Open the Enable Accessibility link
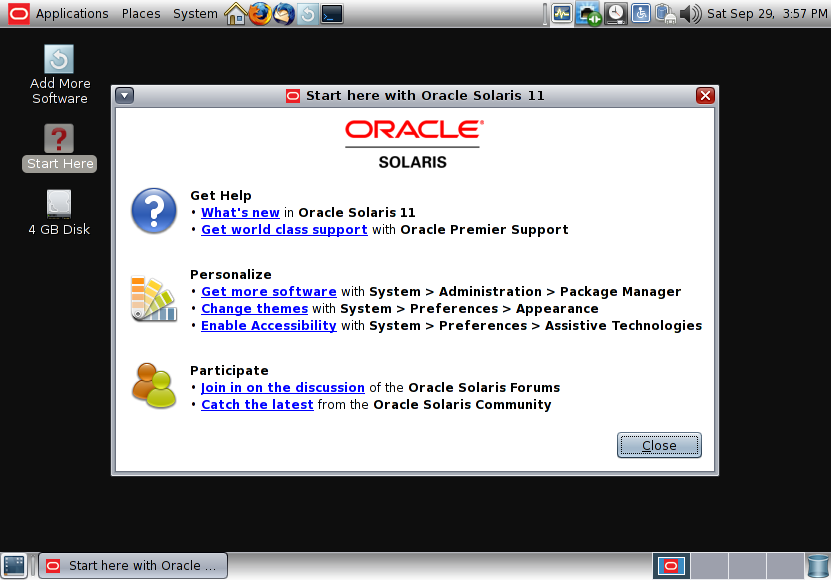The height and width of the screenshot is (580, 831). pyautogui.click(x=269, y=326)
